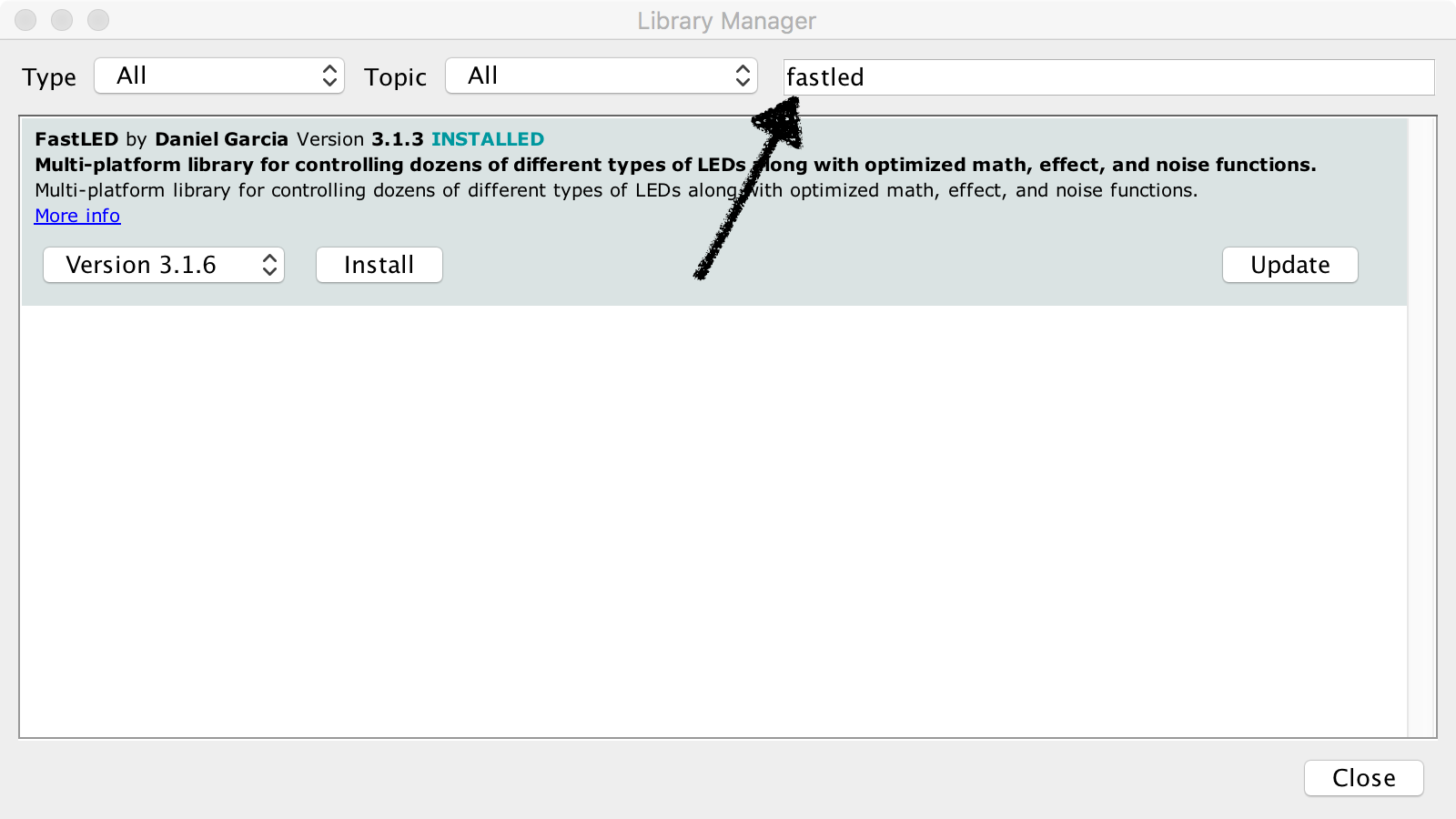Open the Topic filter dropdown
This screenshot has height=819, width=1456.
pyautogui.click(x=602, y=76)
